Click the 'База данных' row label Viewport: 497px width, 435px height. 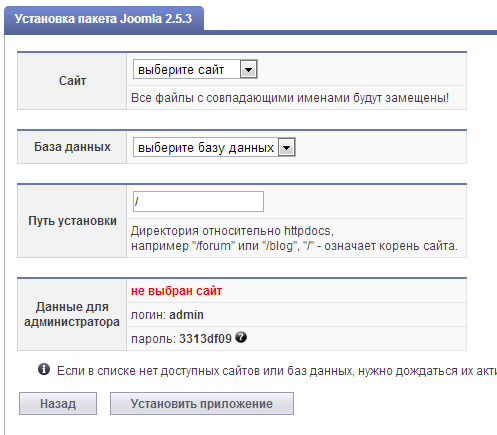click(72, 147)
